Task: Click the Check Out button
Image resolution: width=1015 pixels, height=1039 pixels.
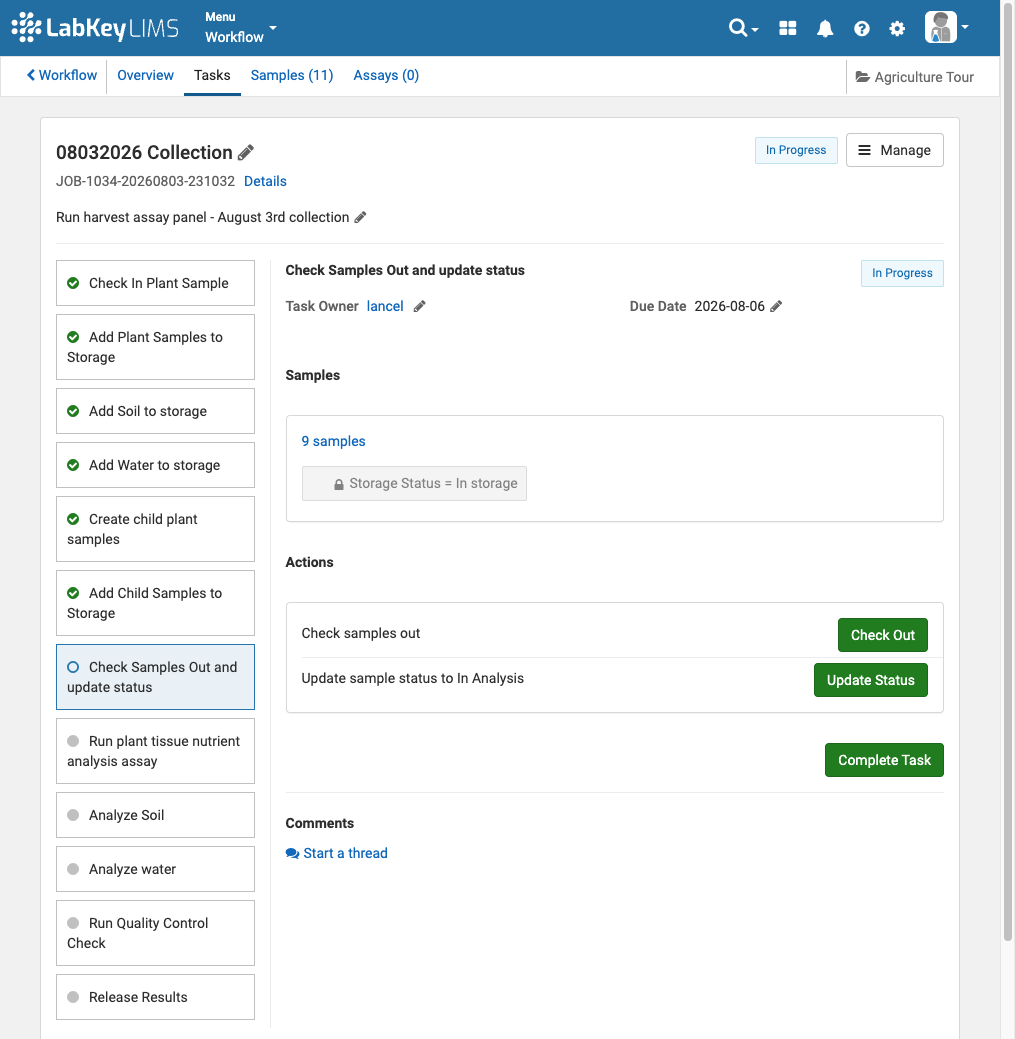Action: coord(882,635)
